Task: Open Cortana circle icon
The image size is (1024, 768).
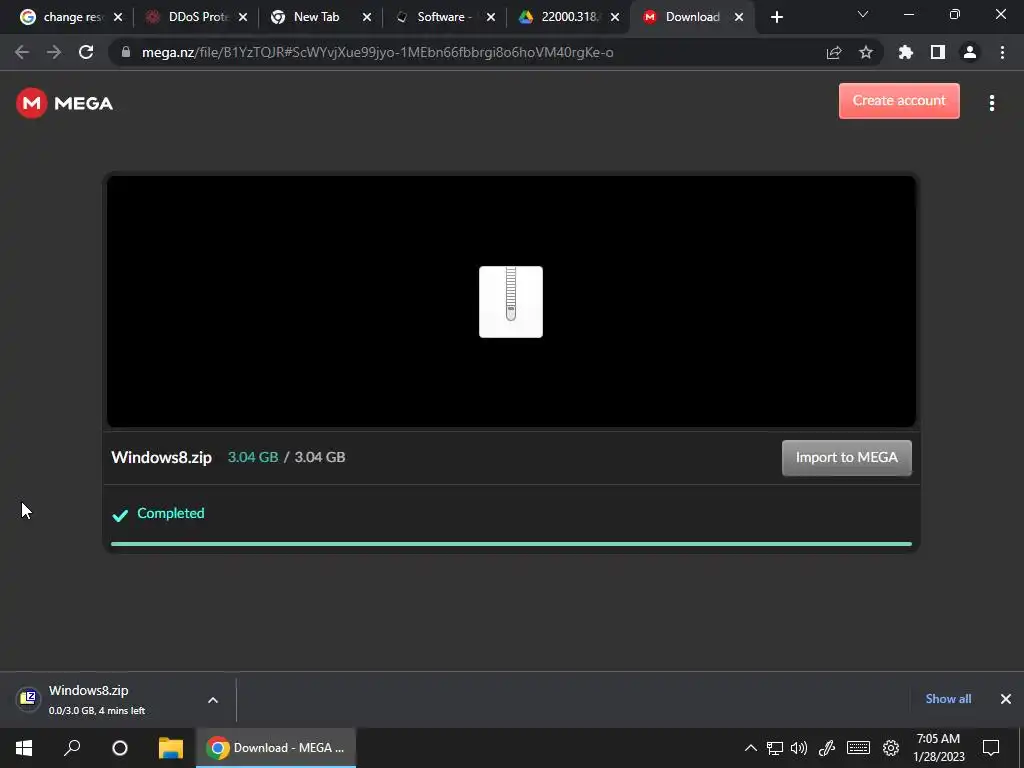Action: (120, 748)
